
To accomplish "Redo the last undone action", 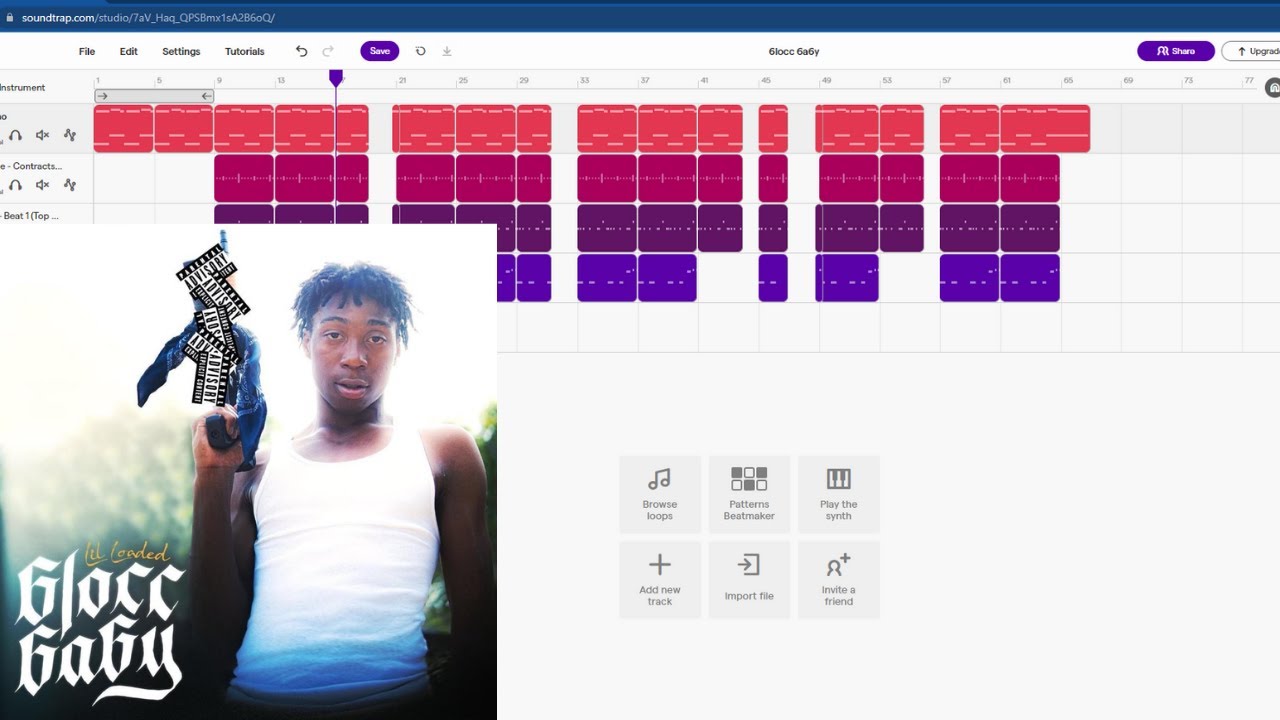I will pos(328,51).
